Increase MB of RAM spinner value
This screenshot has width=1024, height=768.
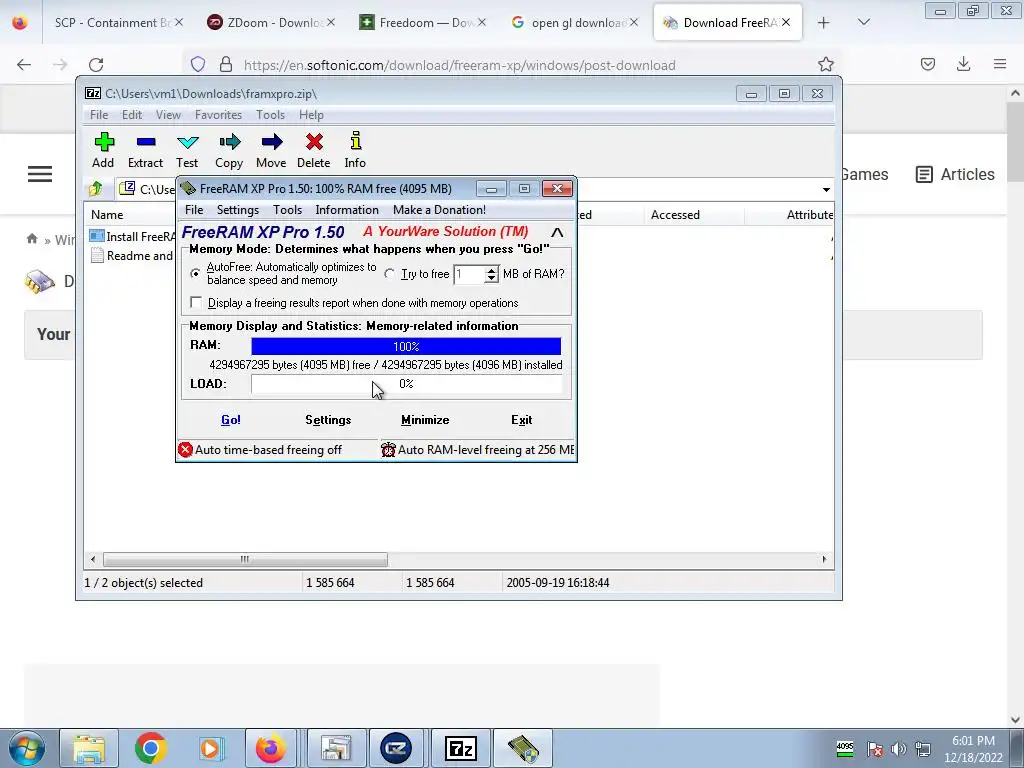pyautogui.click(x=491, y=270)
